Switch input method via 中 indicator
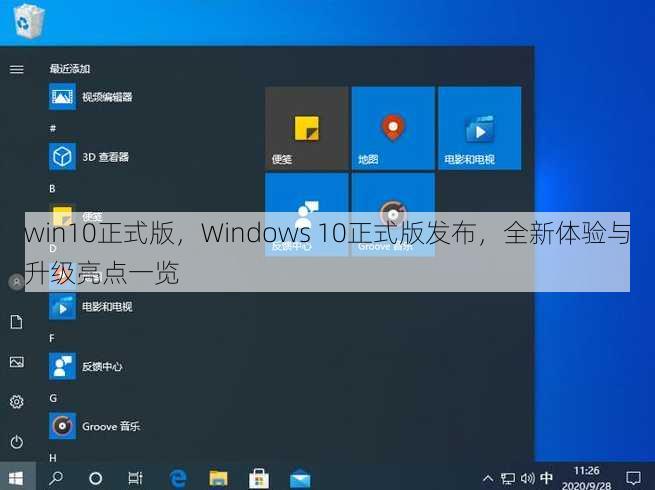The height and width of the screenshot is (490, 655). [x=546, y=477]
